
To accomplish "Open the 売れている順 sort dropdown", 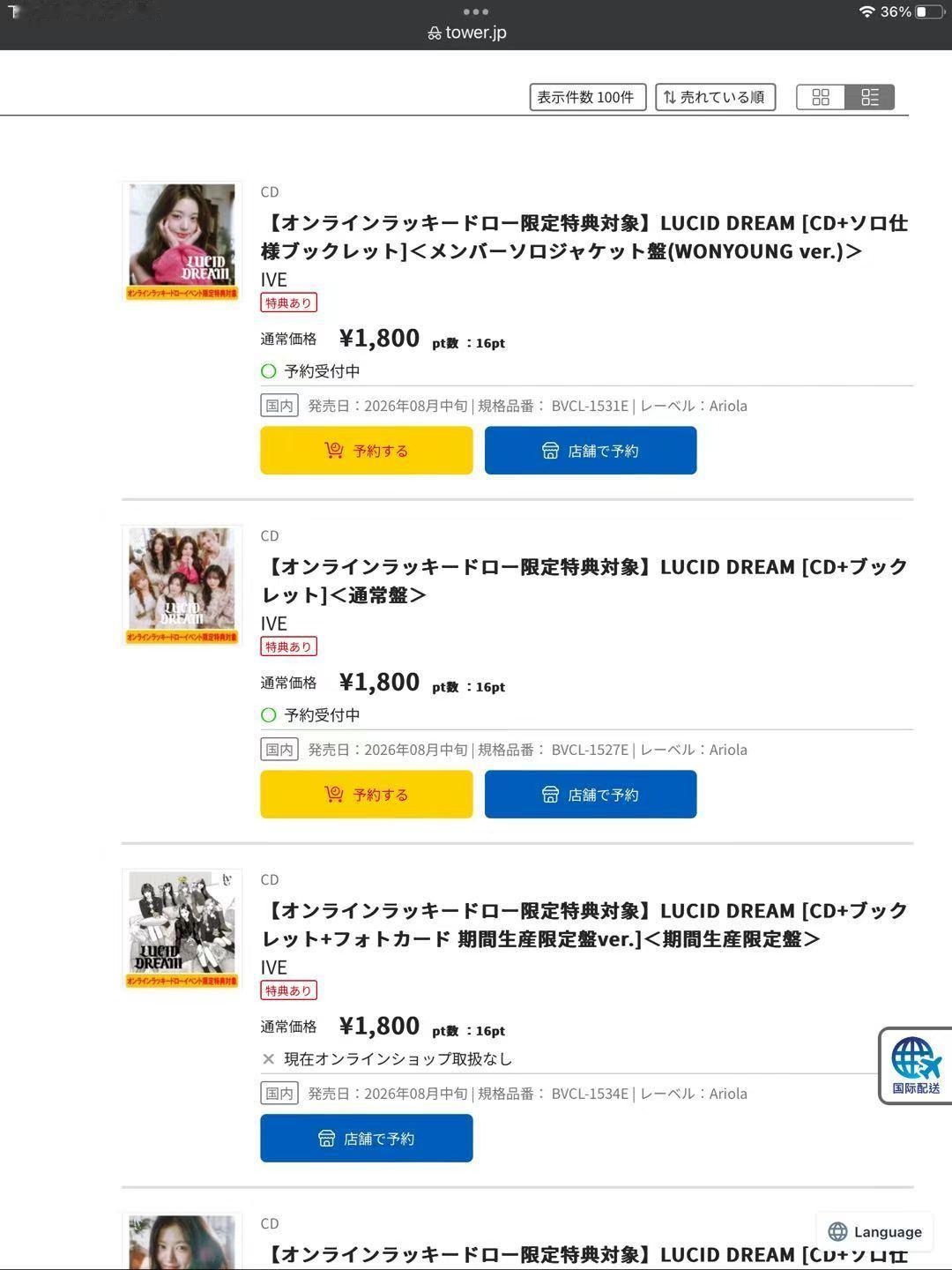I will tap(715, 97).
